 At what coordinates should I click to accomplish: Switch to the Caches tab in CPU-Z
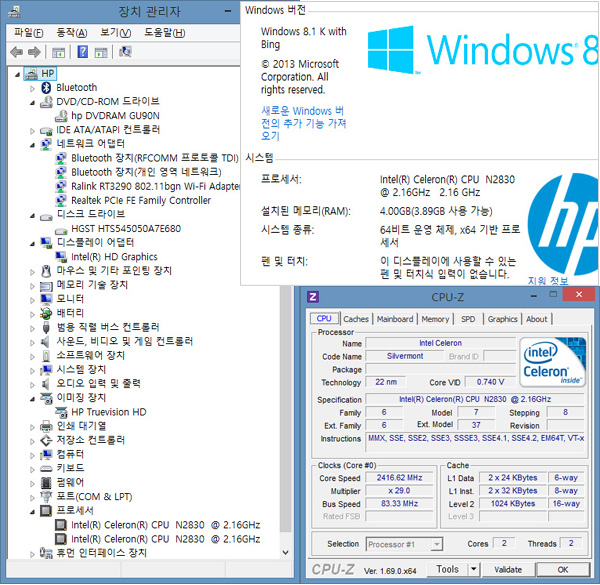click(x=356, y=319)
